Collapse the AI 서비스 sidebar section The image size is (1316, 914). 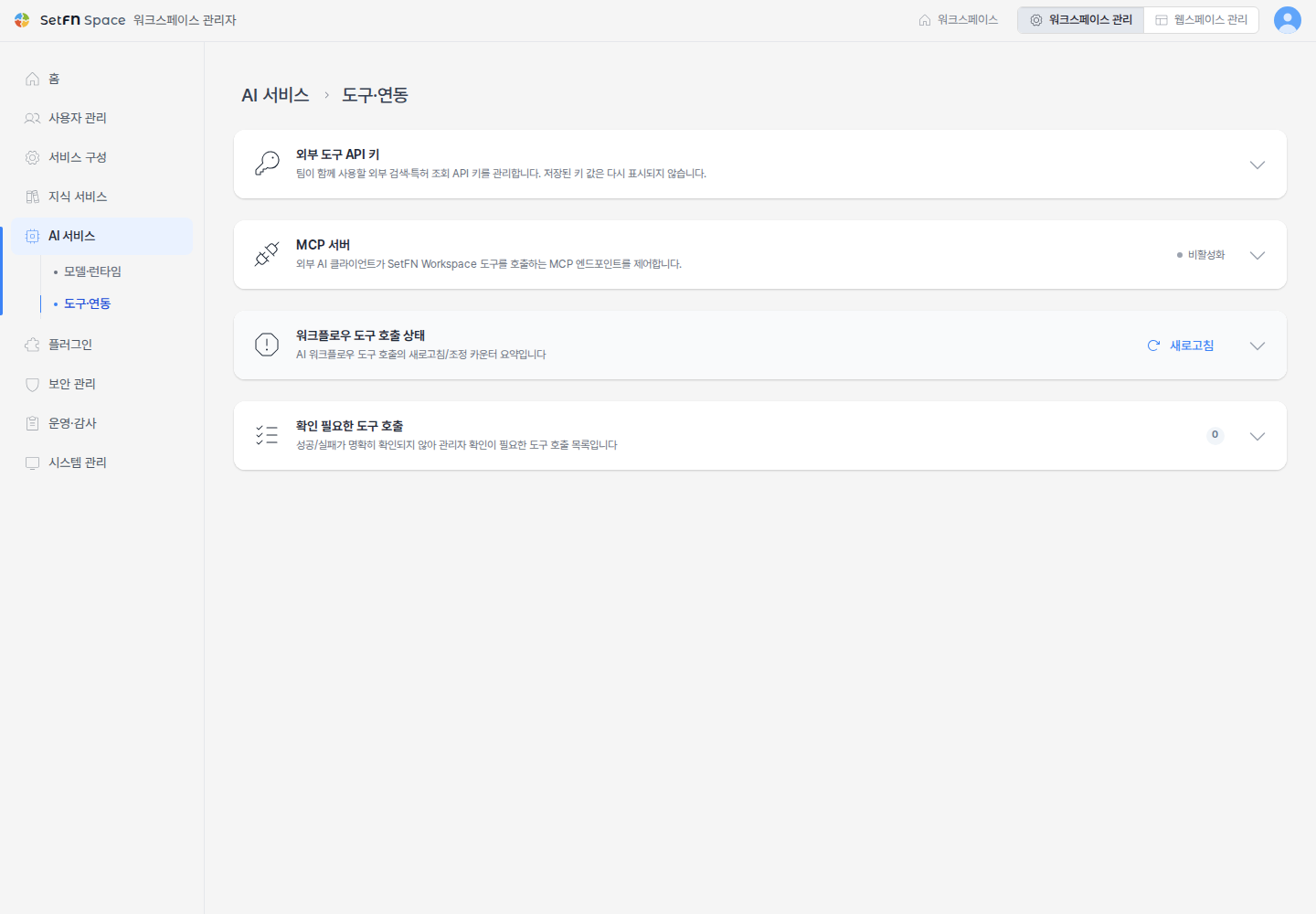pyautogui.click(x=101, y=236)
